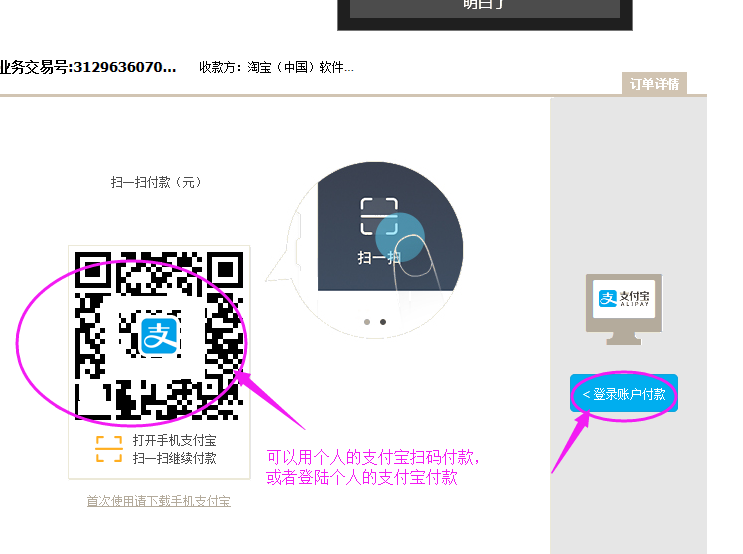Click the 扫一扫 label in phone illustration
The height and width of the screenshot is (554, 743).
click(x=379, y=257)
